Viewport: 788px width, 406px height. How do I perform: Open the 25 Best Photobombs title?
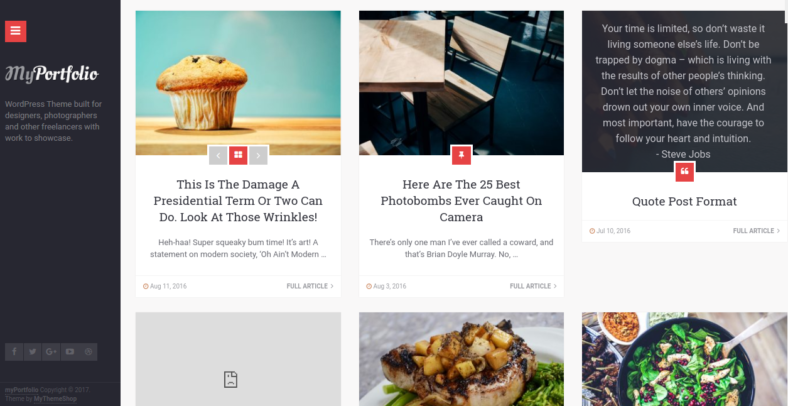coord(461,200)
